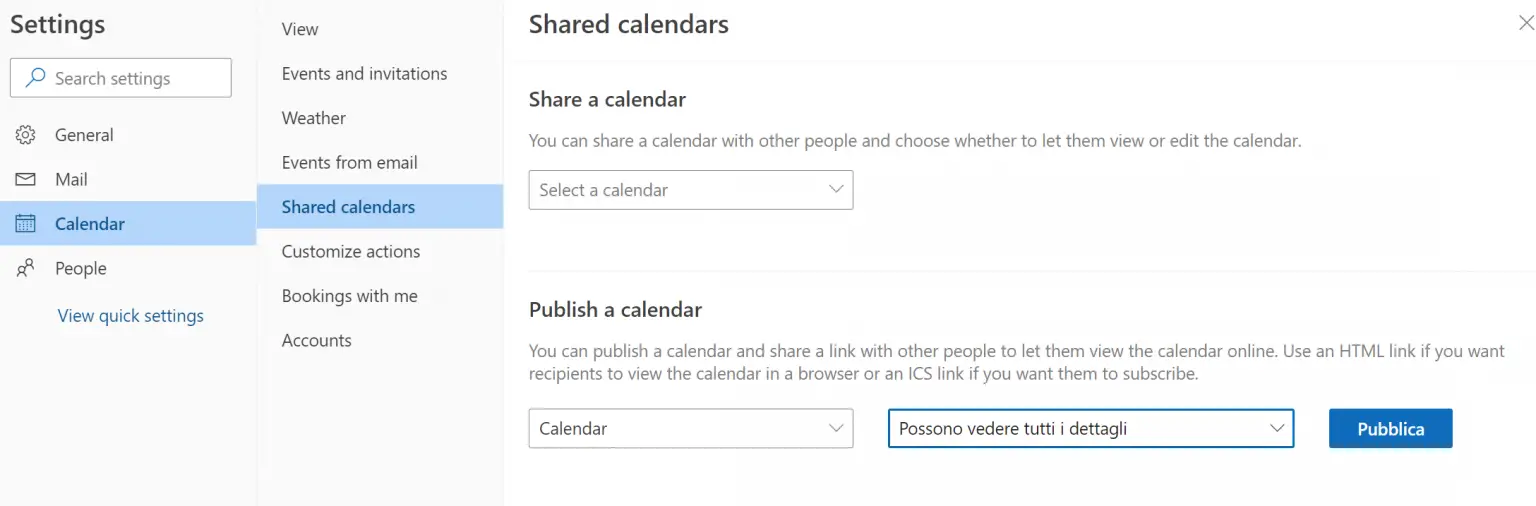
Task: Open the View calendar settings
Action: coord(300,29)
